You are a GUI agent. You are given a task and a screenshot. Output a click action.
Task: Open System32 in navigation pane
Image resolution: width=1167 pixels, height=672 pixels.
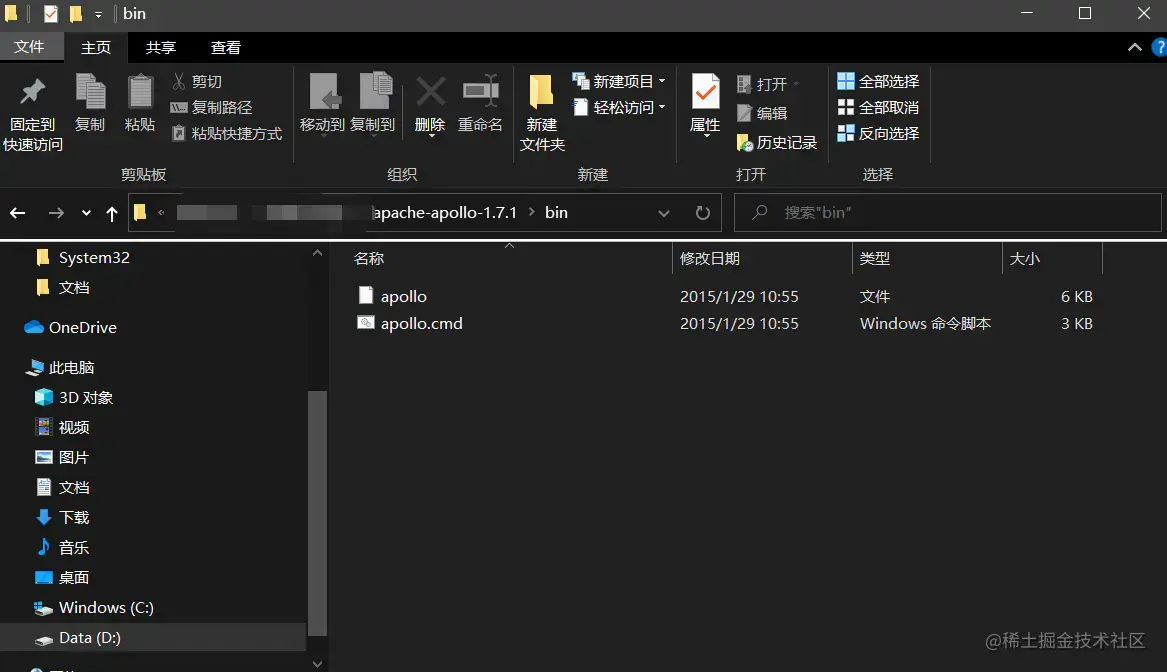click(83, 257)
